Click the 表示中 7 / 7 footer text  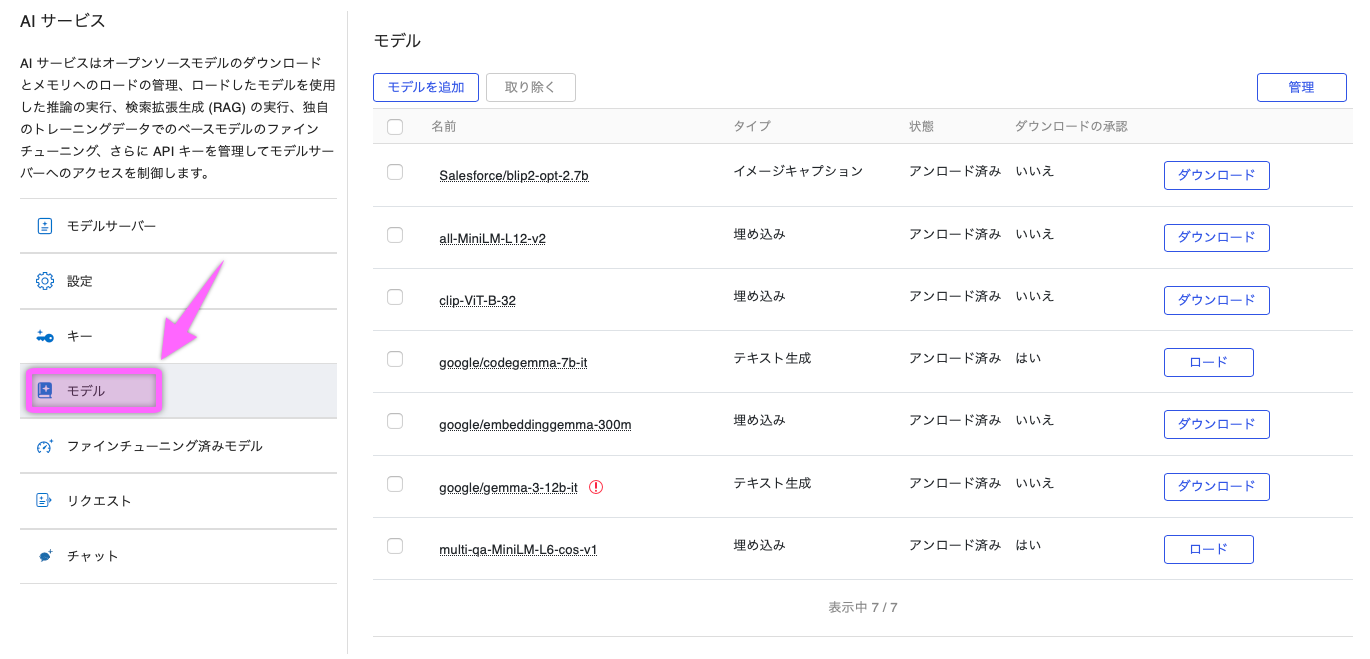pos(863,607)
